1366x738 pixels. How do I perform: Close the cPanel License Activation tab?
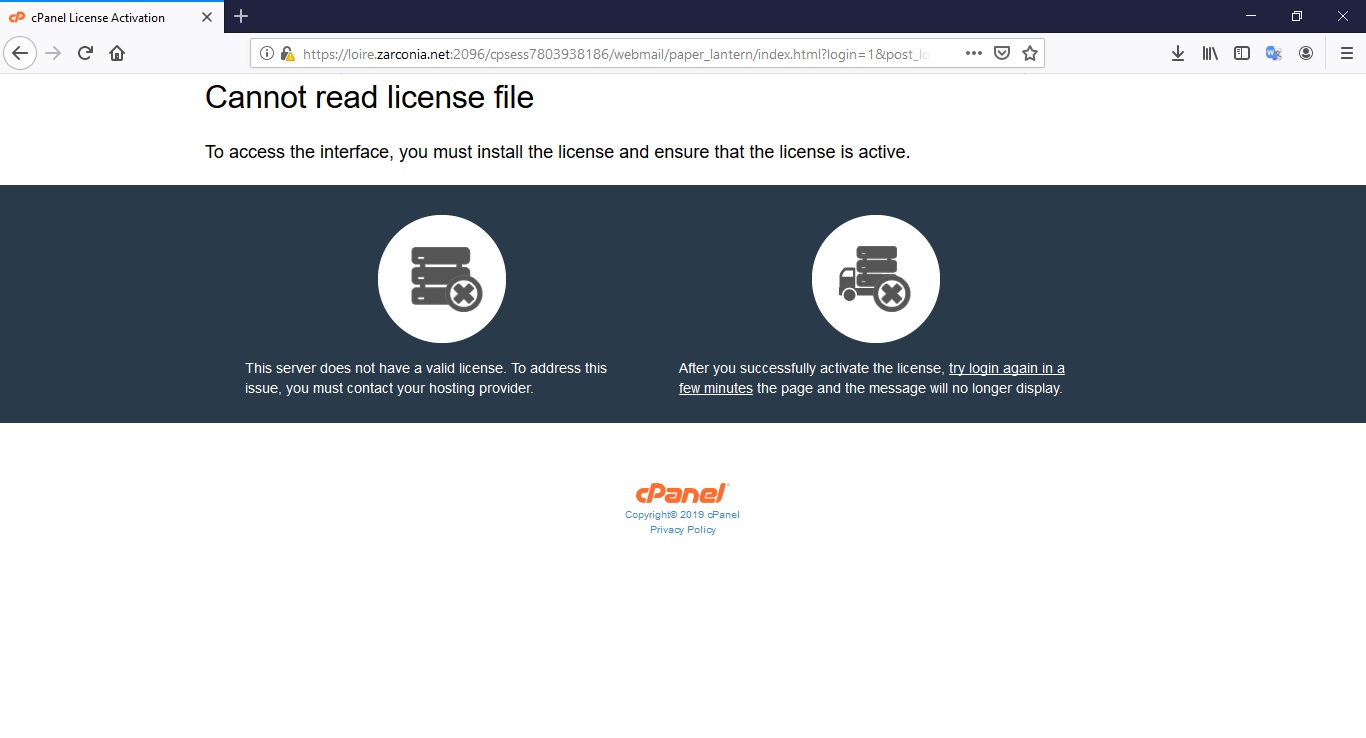[207, 17]
